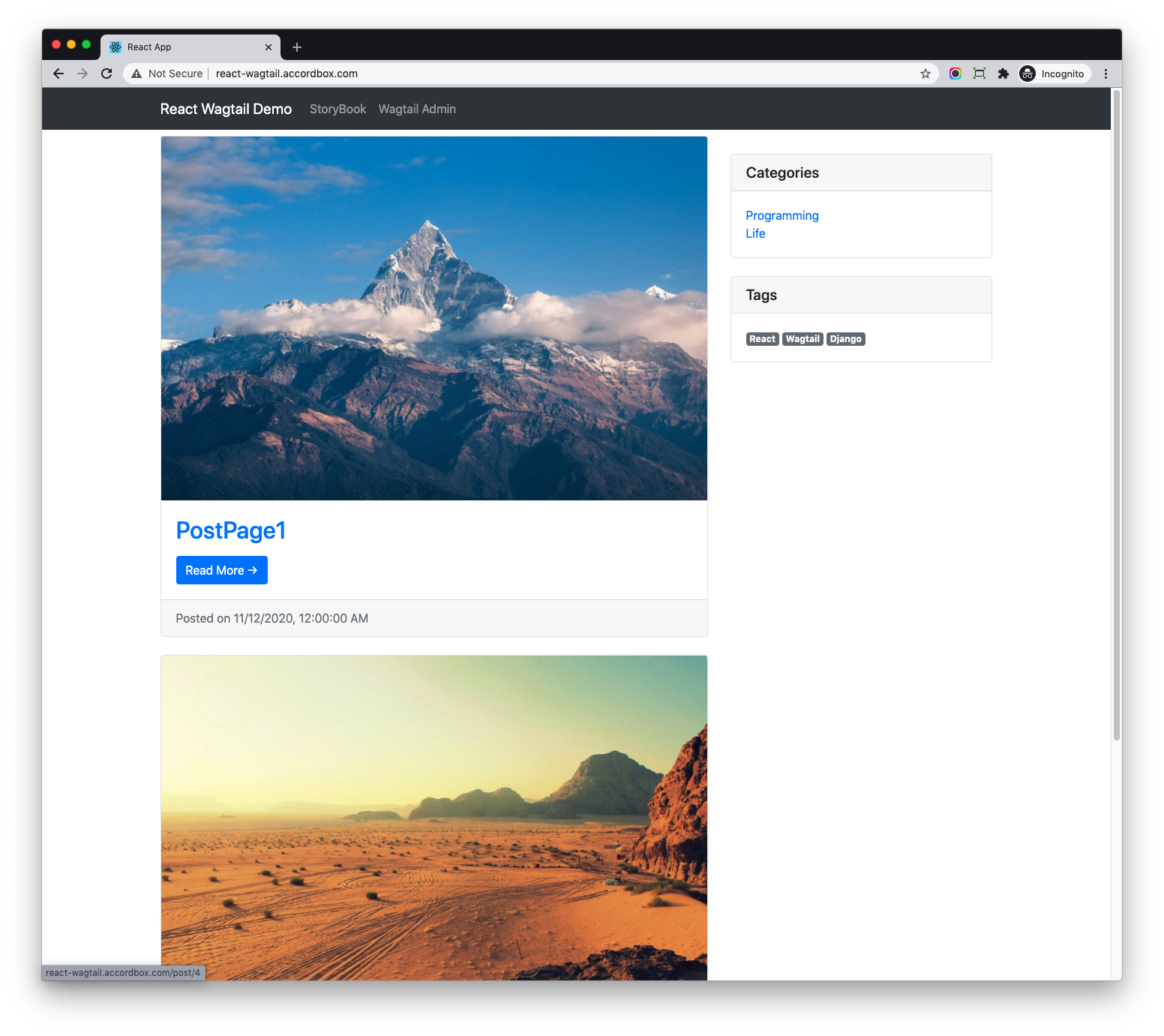Filter posts by the React tag
This screenshot has height=1036, width=1164.
click(x=763, y=339)
